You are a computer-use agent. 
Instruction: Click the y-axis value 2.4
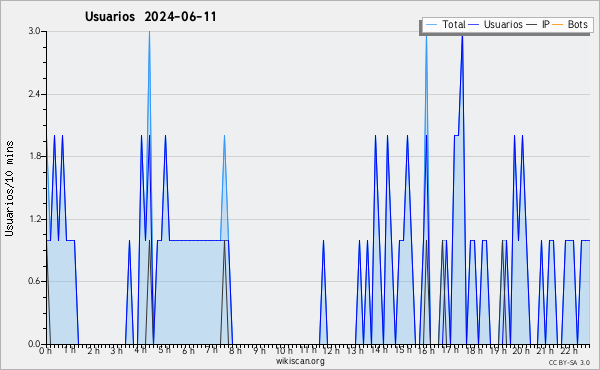pos(34,94)
